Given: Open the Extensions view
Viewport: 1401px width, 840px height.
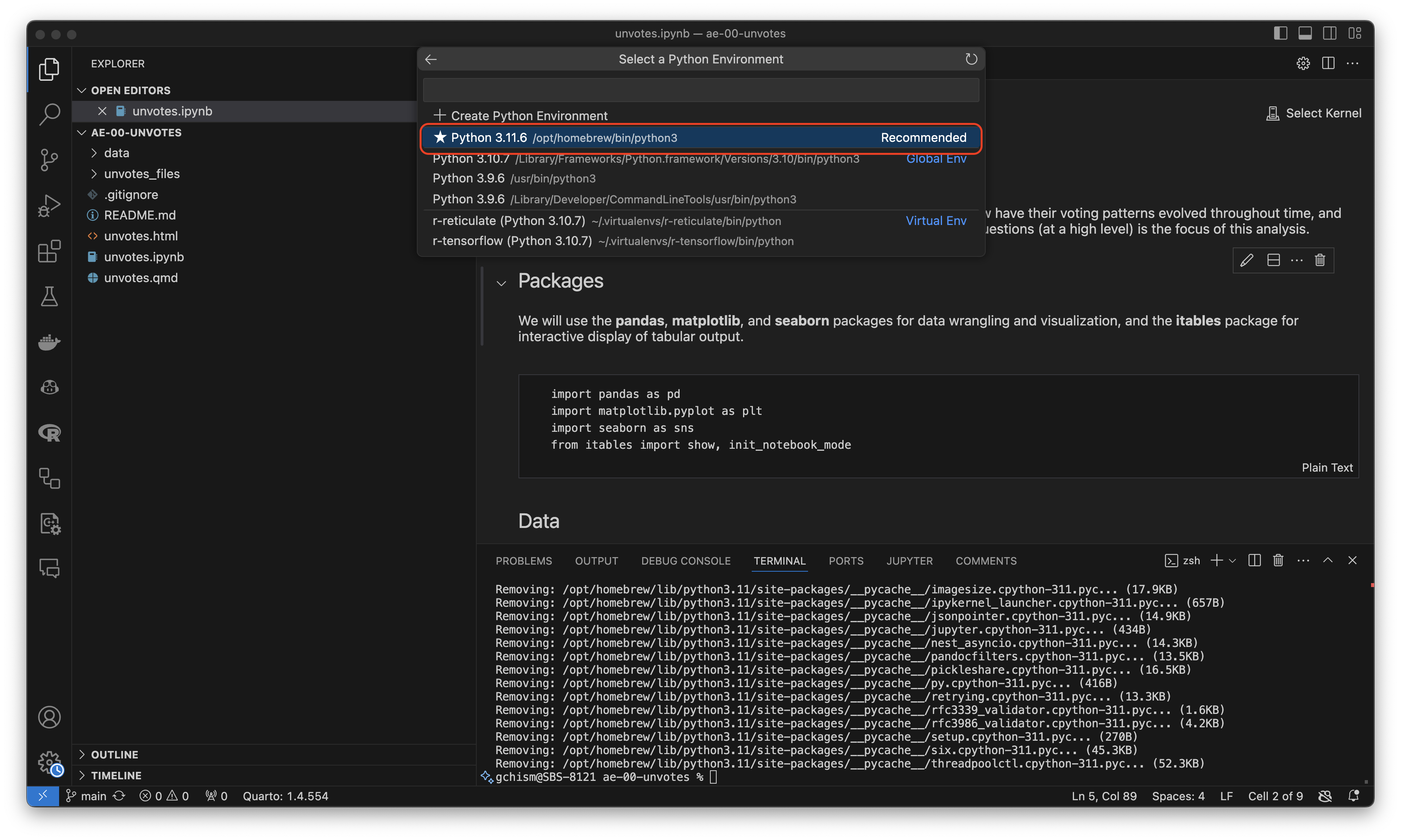Looking at the screenshot, I should click(49, 251).
